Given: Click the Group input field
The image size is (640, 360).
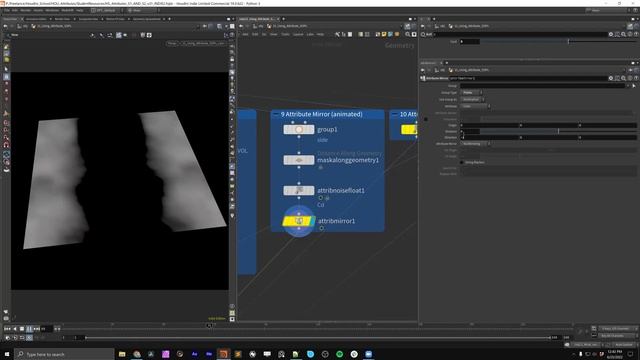Looking at the screenshot, I should click(542, 86).
